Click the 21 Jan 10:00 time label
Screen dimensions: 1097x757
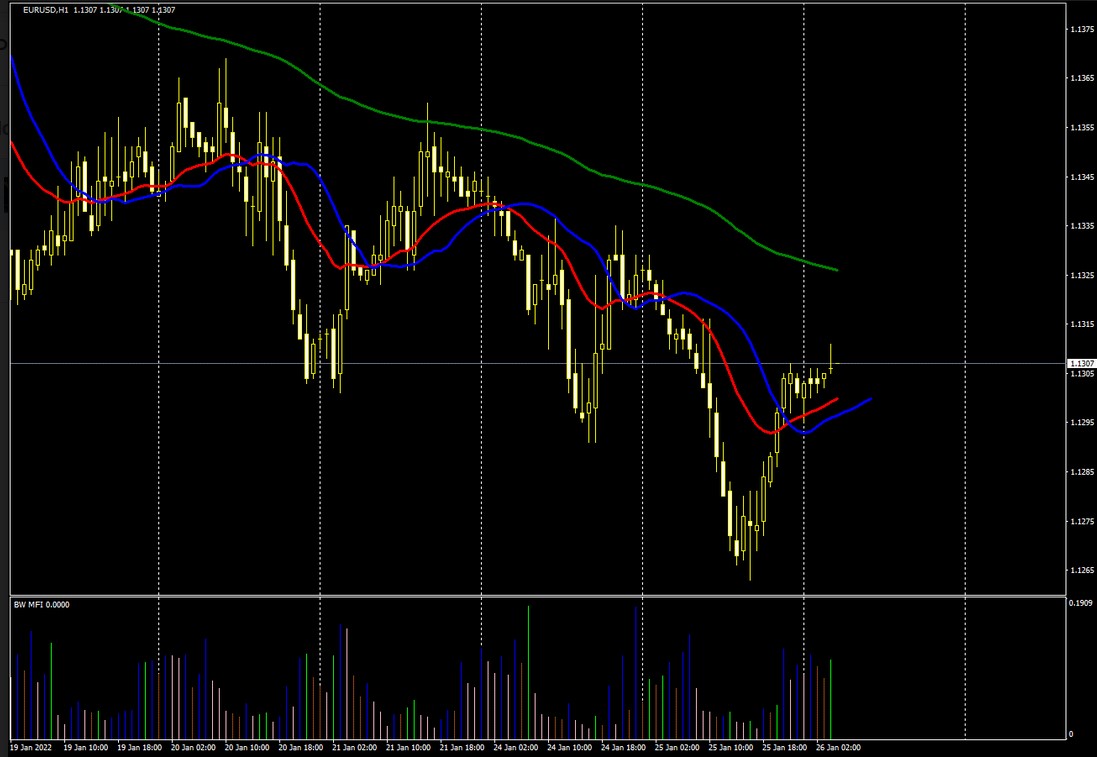tap(409, 747)
